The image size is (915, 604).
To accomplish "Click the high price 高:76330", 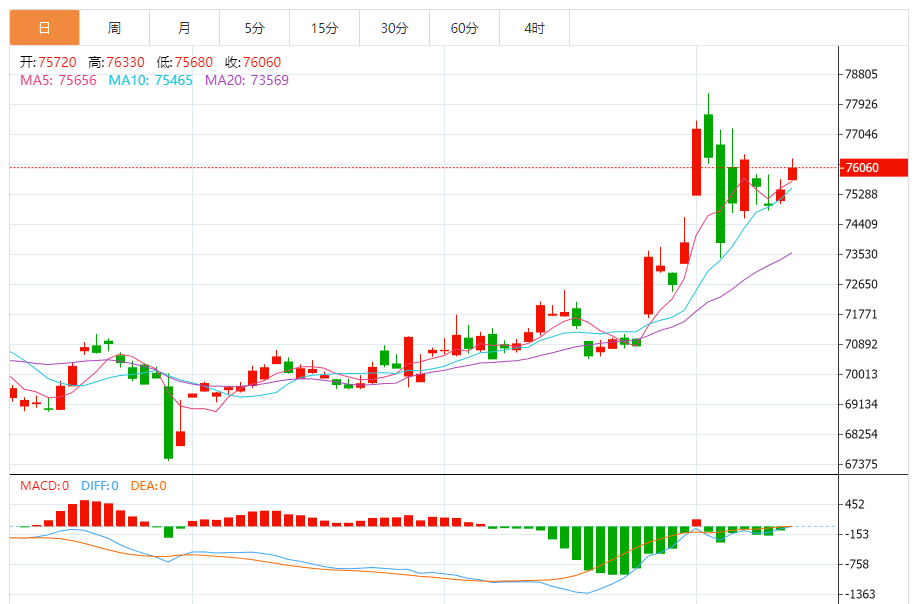I will click(x=117, y=62).
